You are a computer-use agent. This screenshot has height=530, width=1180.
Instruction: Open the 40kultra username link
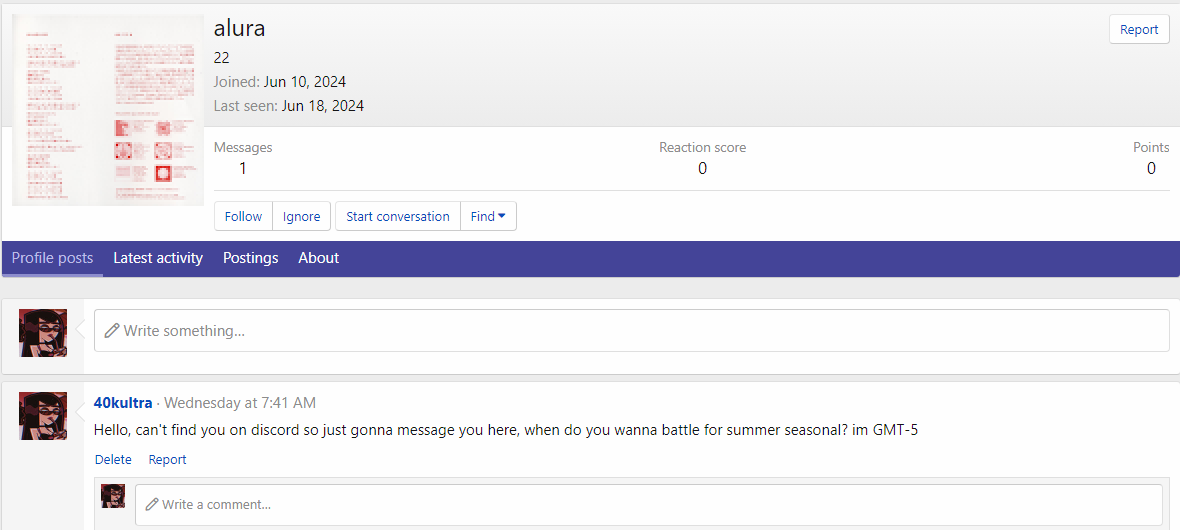123,403
